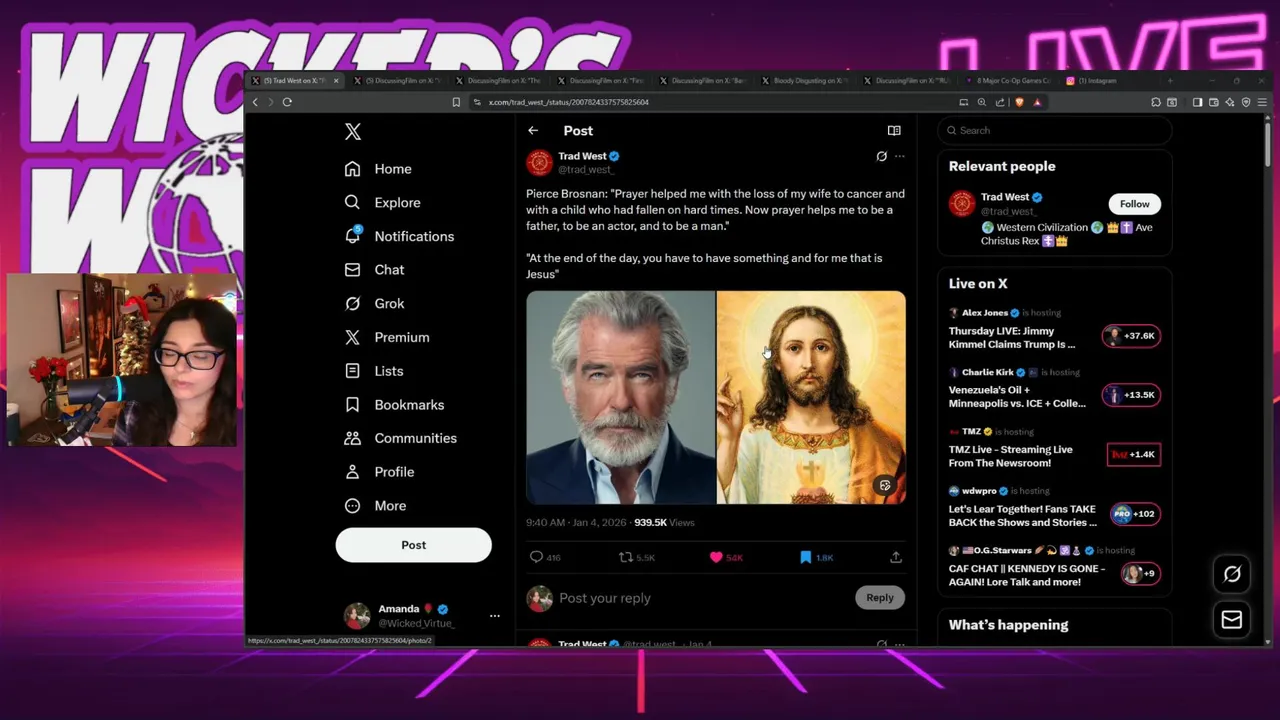Open three-dot menu on the post
The height and width of the screenshot is (720, 1280).
[x=899, y=157]
